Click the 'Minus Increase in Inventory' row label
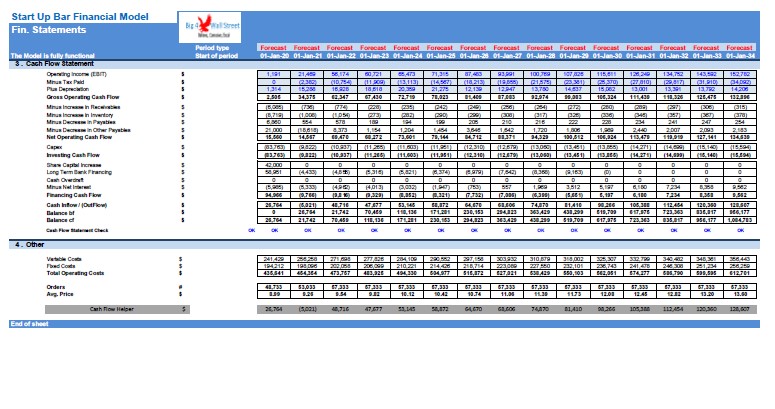 click(80, 115)
